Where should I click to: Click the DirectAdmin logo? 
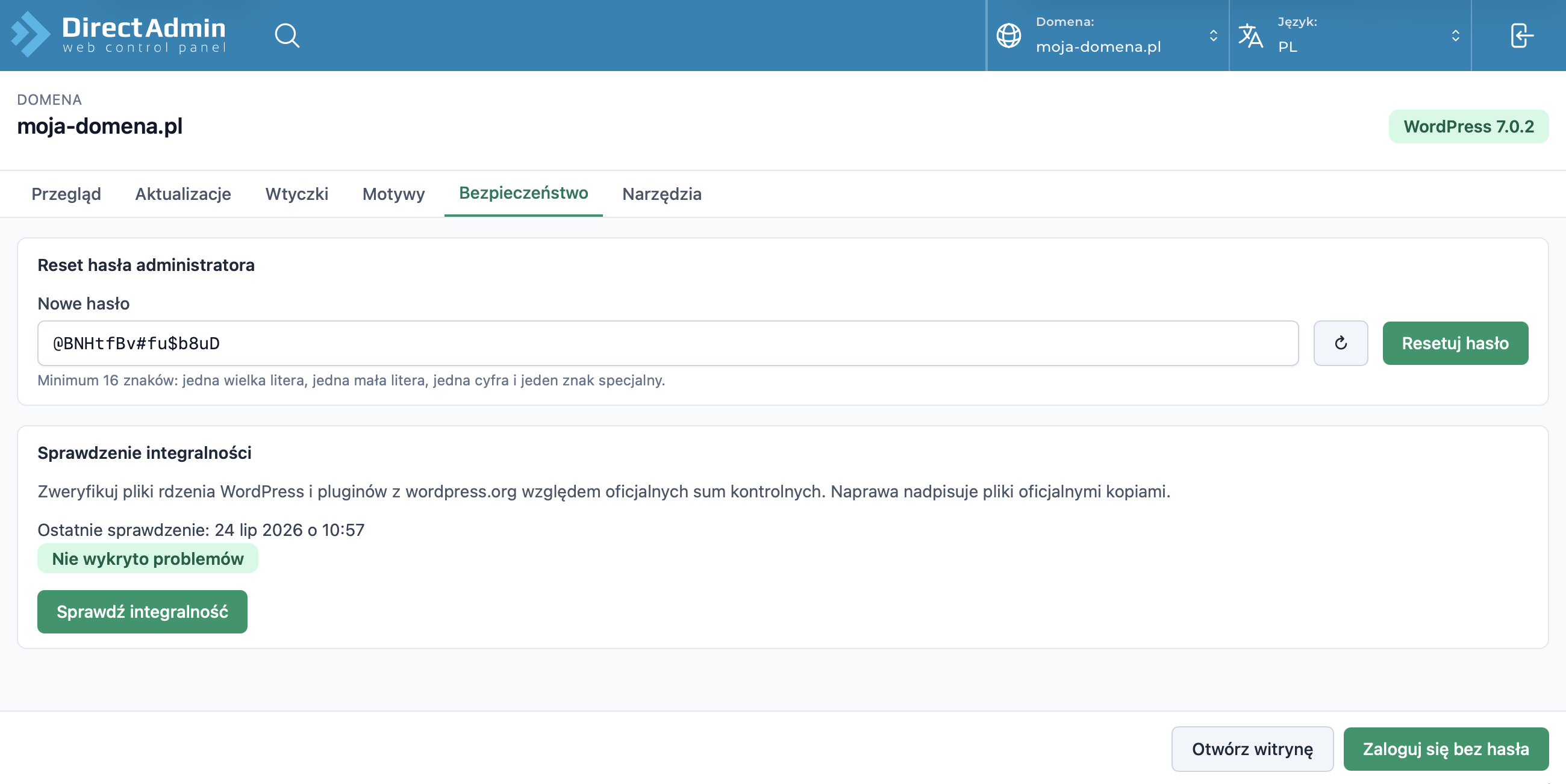[119, 35]
